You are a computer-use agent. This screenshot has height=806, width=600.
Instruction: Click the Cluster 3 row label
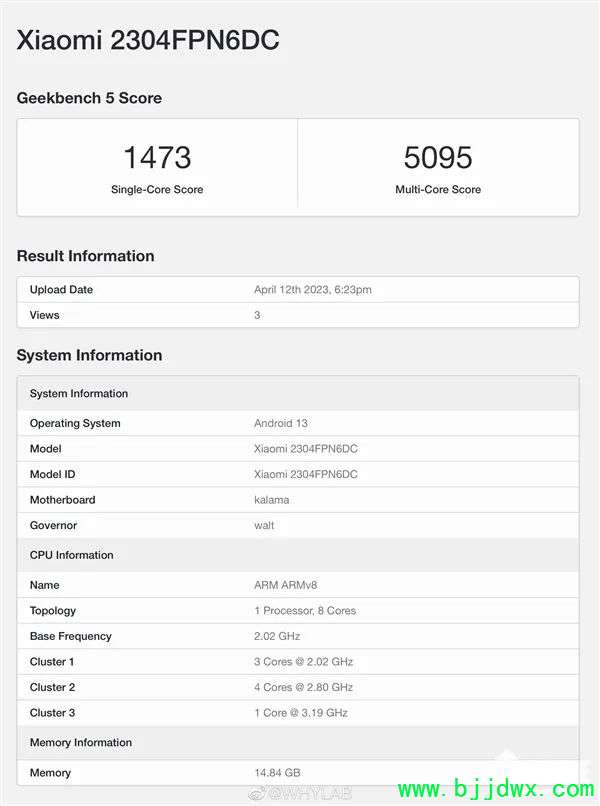tap(52, 713)
